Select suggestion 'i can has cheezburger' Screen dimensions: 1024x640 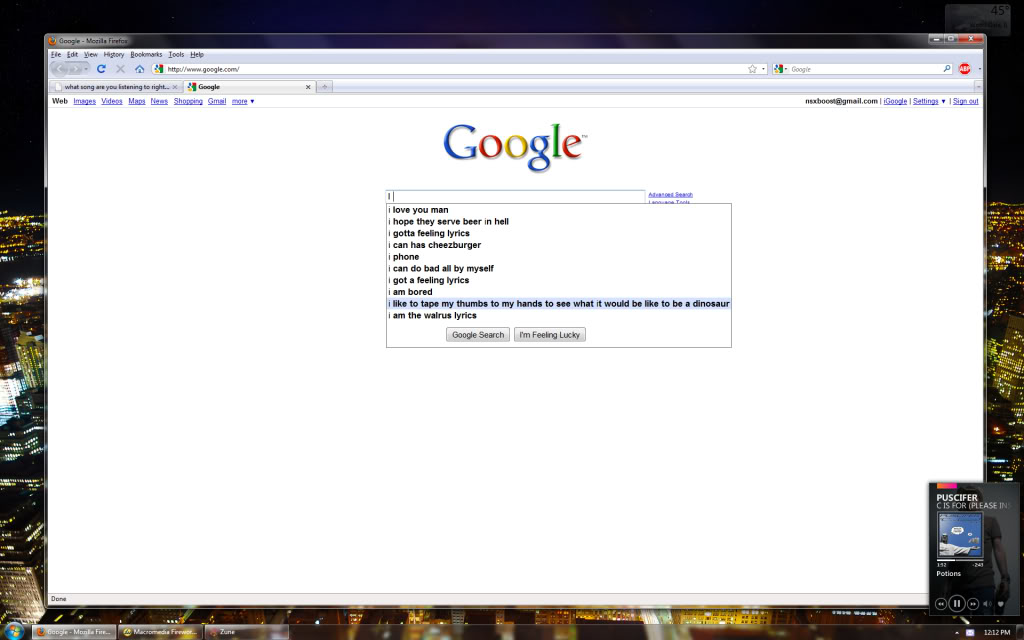(x=559, y=245)
